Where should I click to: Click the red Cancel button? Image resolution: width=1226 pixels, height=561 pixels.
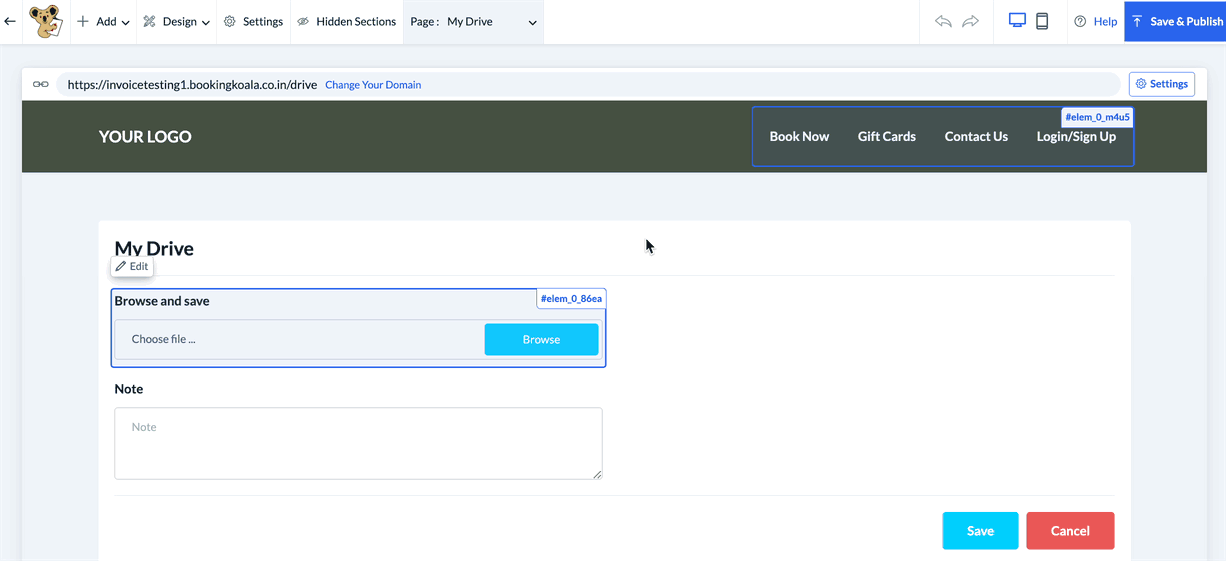point(1070,531)
